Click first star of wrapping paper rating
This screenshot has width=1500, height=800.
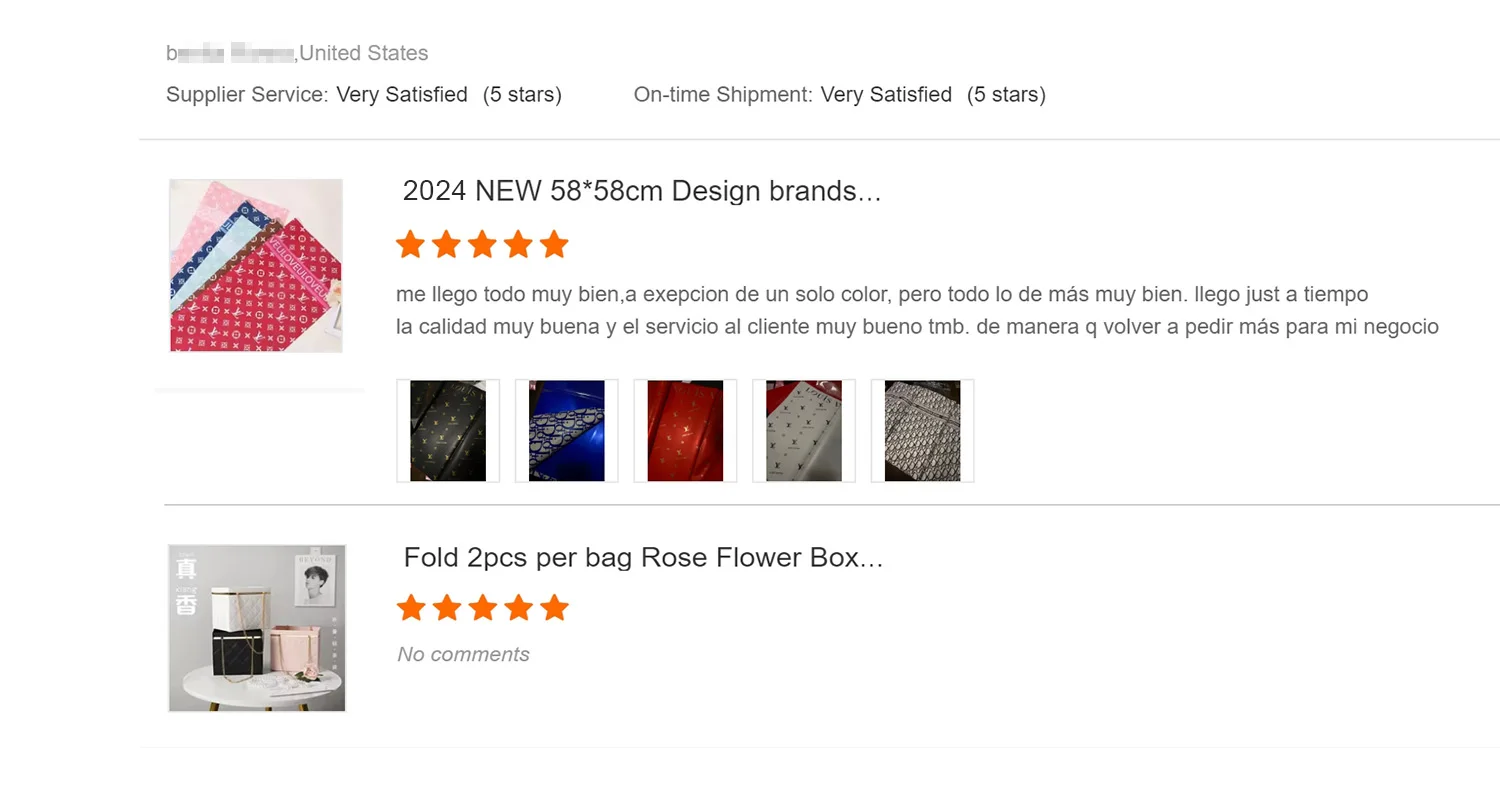coord(411,244)
